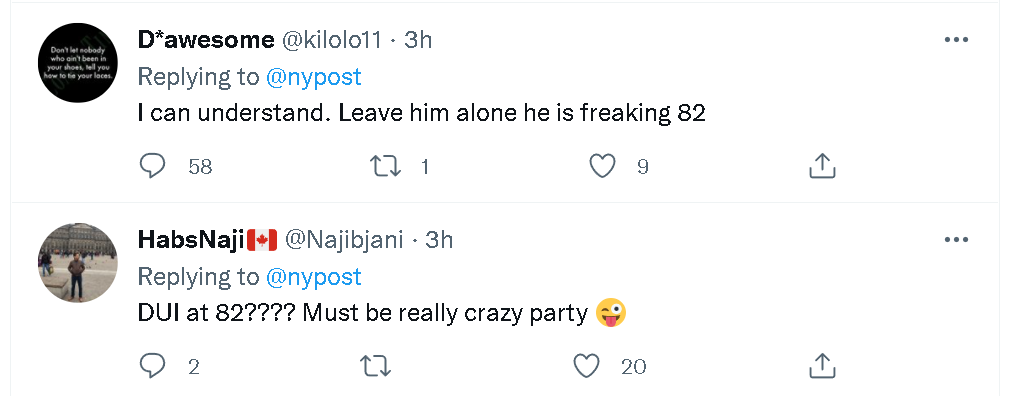
Task: Open tweet text 'DUI at 82???? Must be really crazy party'
Action: [x=362, y=313]
